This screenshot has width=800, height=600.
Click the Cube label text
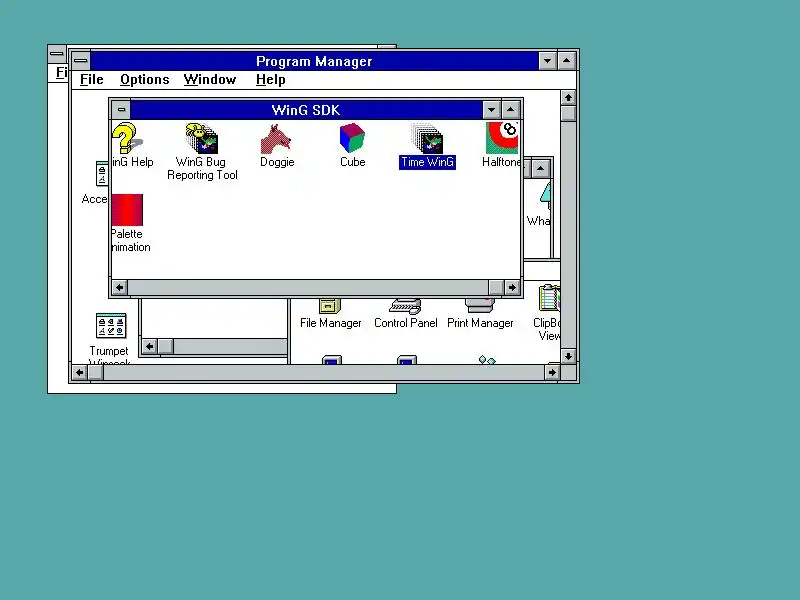coord(353,162)
